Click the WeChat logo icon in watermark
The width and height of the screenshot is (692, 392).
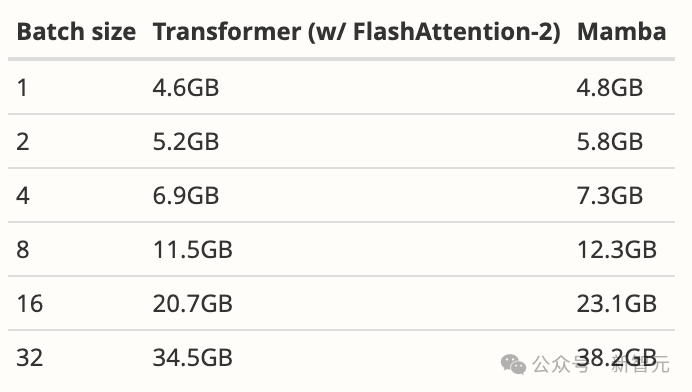coord(513,365)
